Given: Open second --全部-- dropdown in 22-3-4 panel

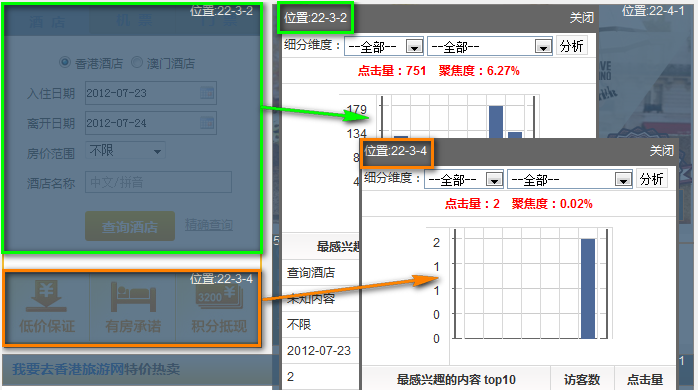Looking at the screenshot, I should (x=570, y=180).
